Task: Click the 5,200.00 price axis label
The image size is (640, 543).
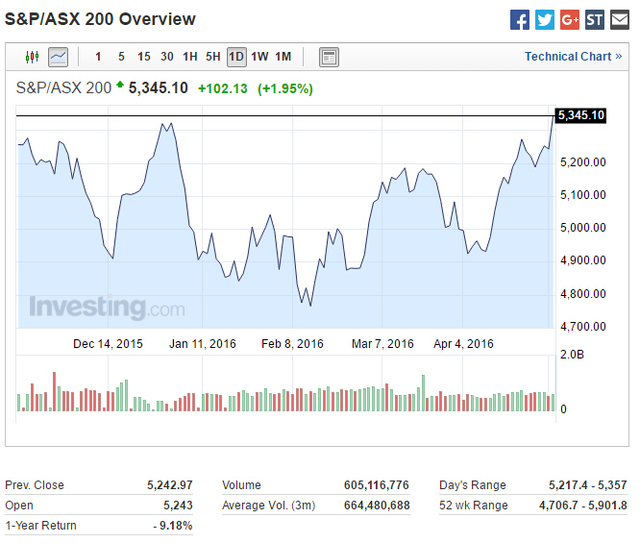Action: click(x=583, y=162)
